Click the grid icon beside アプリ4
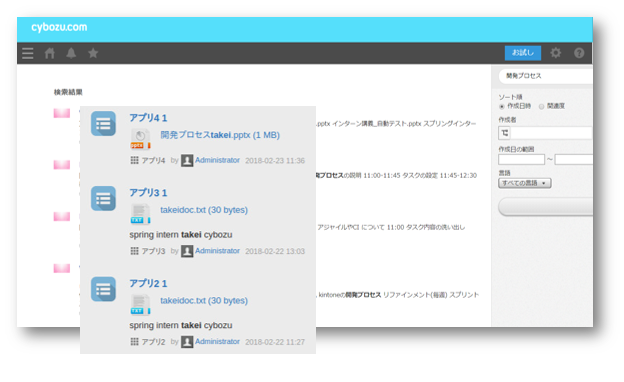624x382 pixels. (135, 160)
